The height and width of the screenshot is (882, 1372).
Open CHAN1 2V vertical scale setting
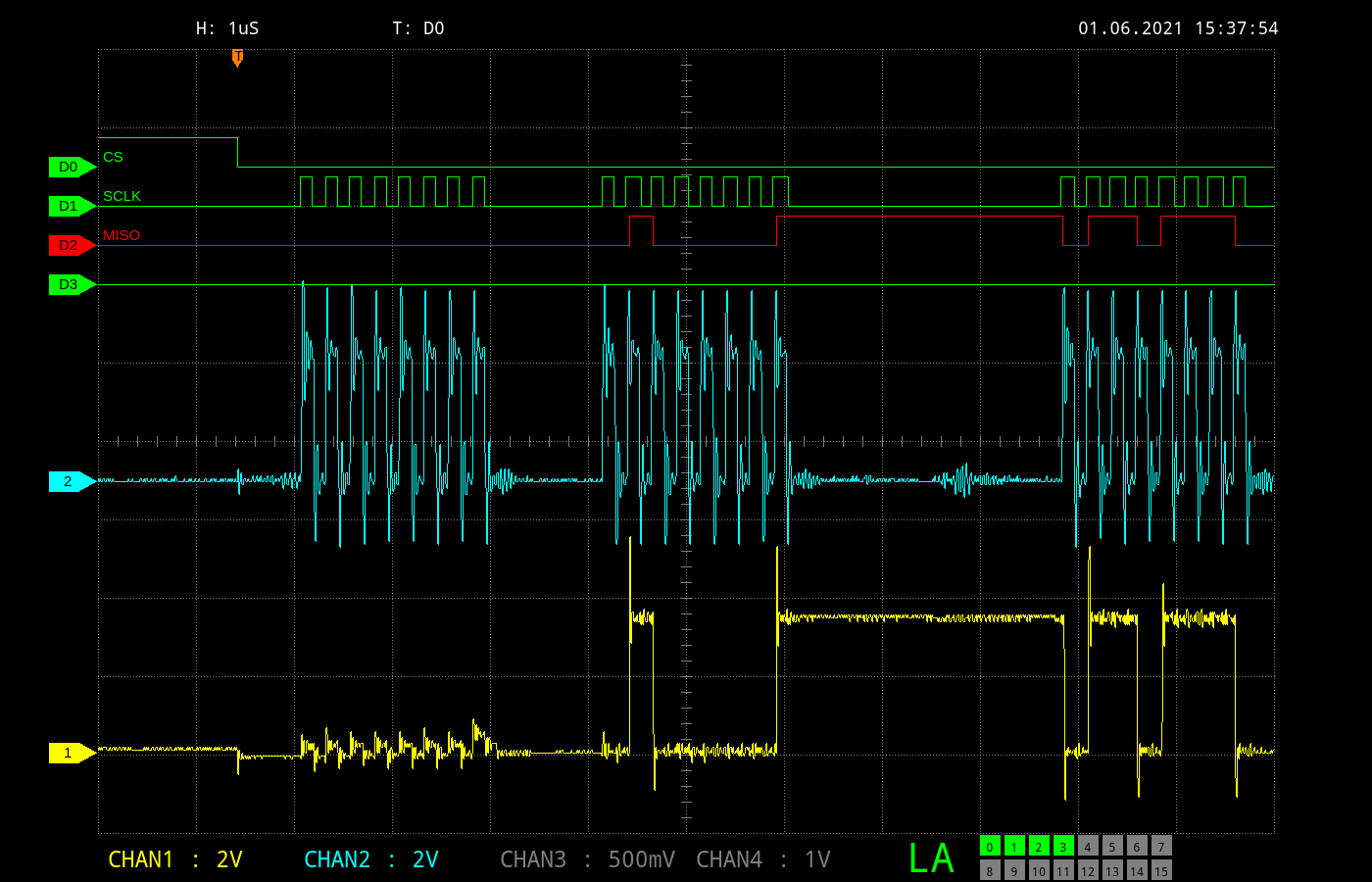175,859
